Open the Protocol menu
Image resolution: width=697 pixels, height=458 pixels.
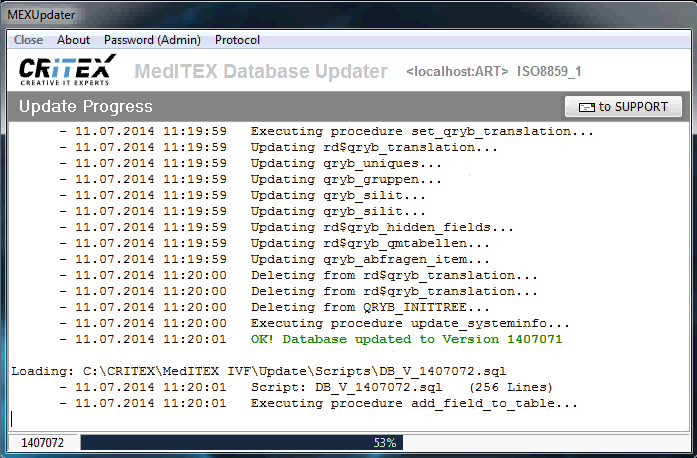pos(237,40)
